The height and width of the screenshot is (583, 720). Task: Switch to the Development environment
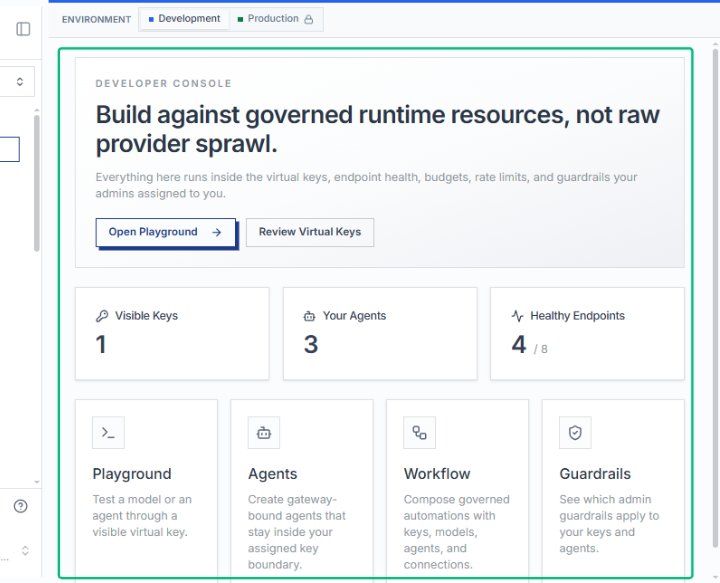[185, 19]
